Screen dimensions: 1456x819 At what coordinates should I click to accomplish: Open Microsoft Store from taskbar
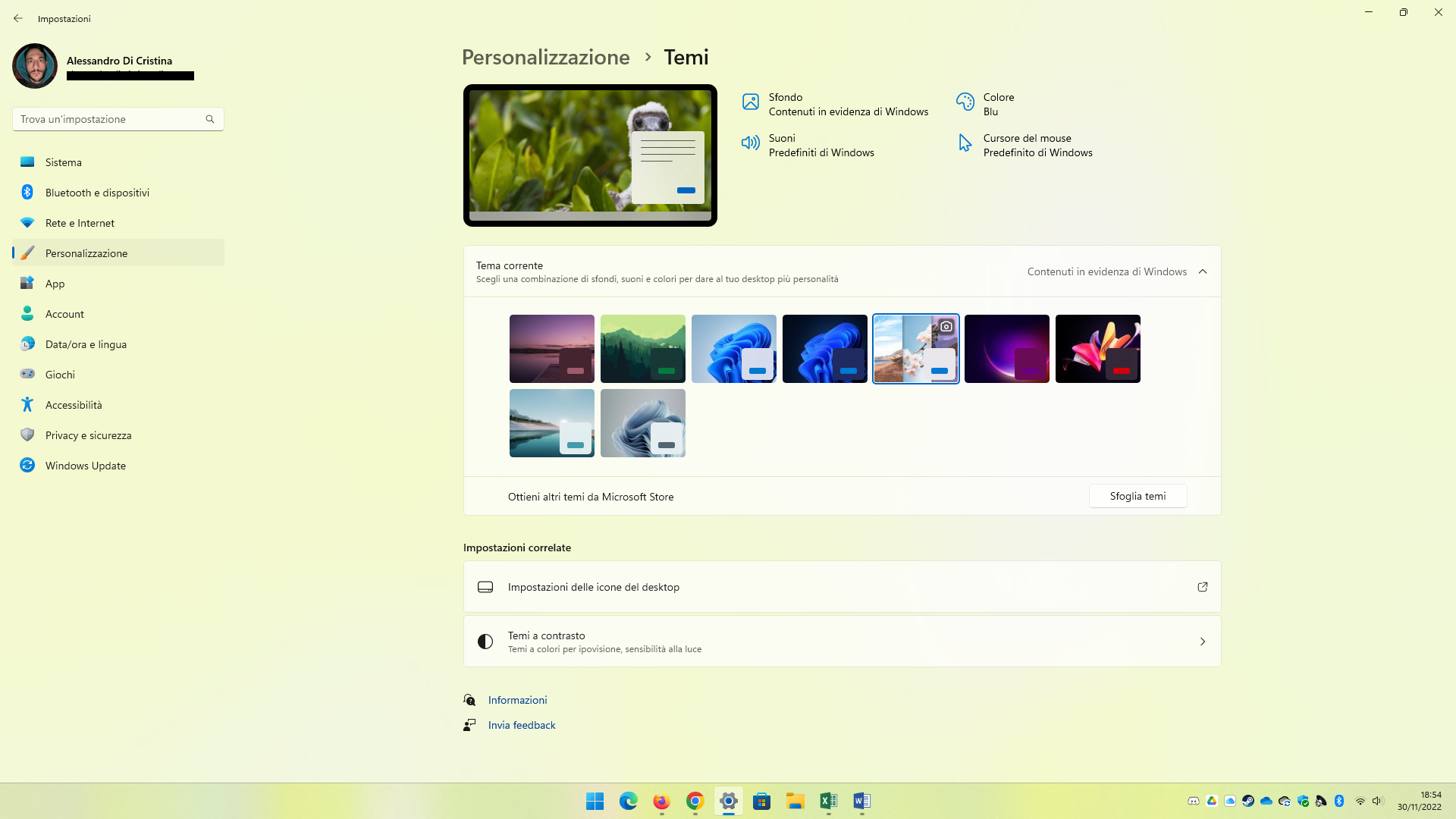click(x=761, y=801)
